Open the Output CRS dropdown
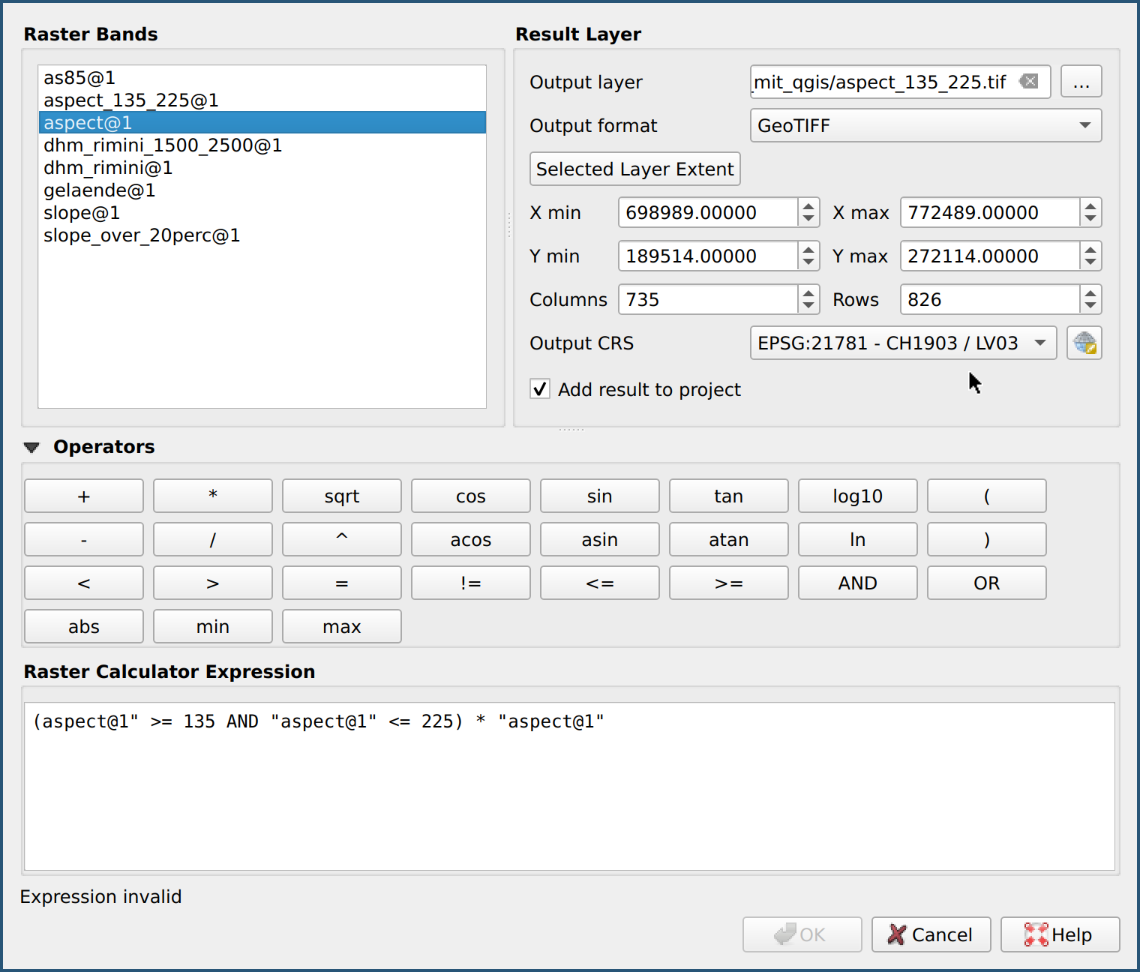1140x972 pixels. click(x=902, y=343)
